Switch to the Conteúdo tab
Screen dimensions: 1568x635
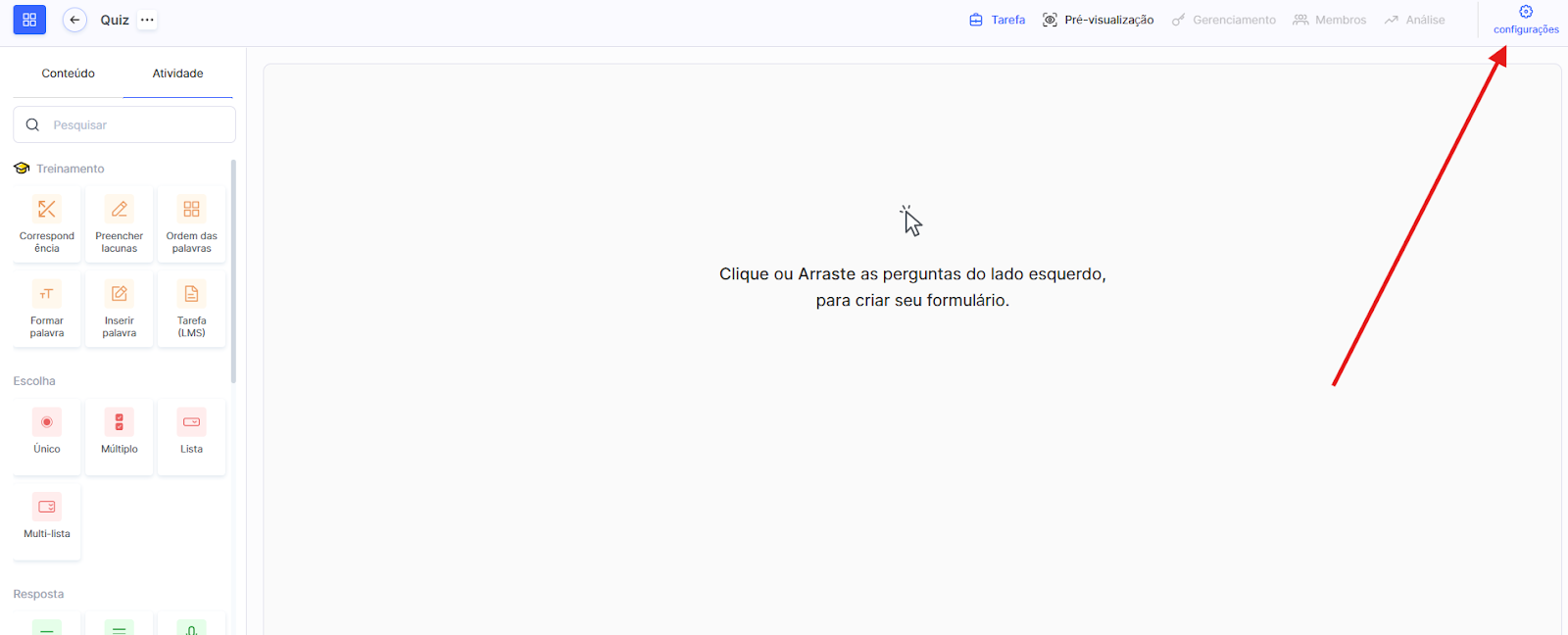click(69, 73)
